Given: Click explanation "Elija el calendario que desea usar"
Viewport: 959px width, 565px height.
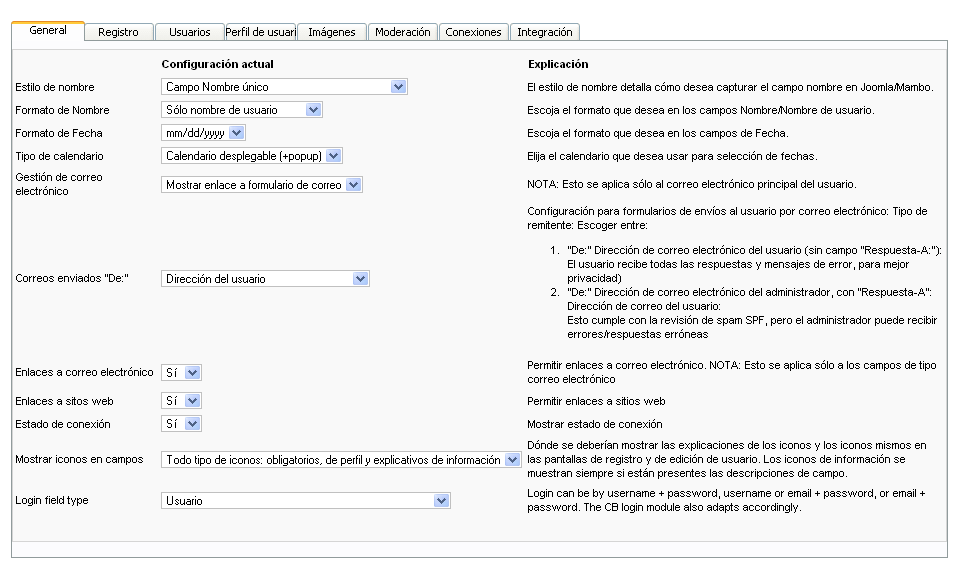Looking at the screenshot, I should click(x=672, y=156).
